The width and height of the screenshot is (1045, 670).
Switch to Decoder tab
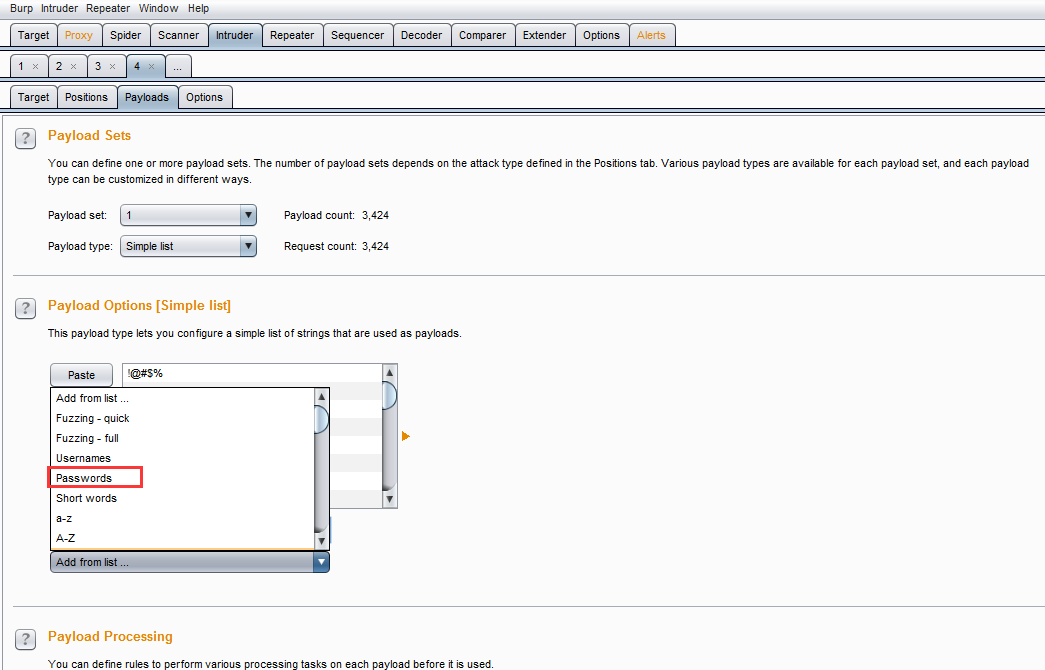click(x=421, y=35)
